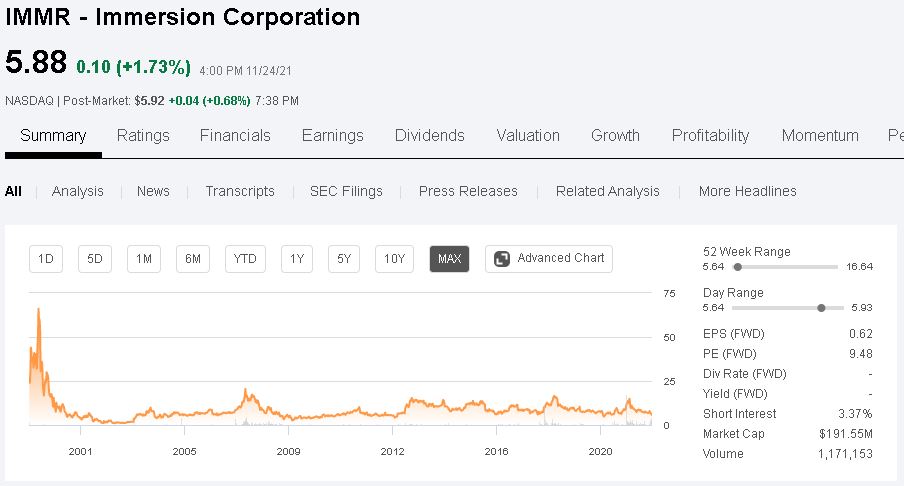Select the MAX chart range
The width and height of the screenshot is (904, 486).
(x=450, y=259)
